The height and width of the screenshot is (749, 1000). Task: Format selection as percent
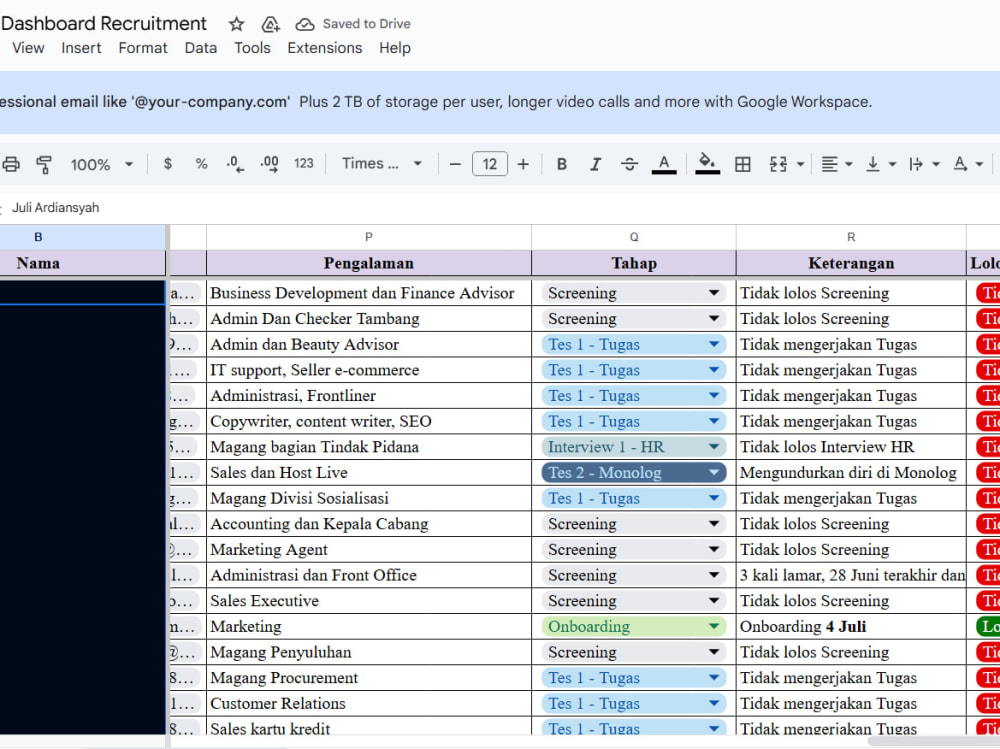pyautogui.click(x=202, y=164)
